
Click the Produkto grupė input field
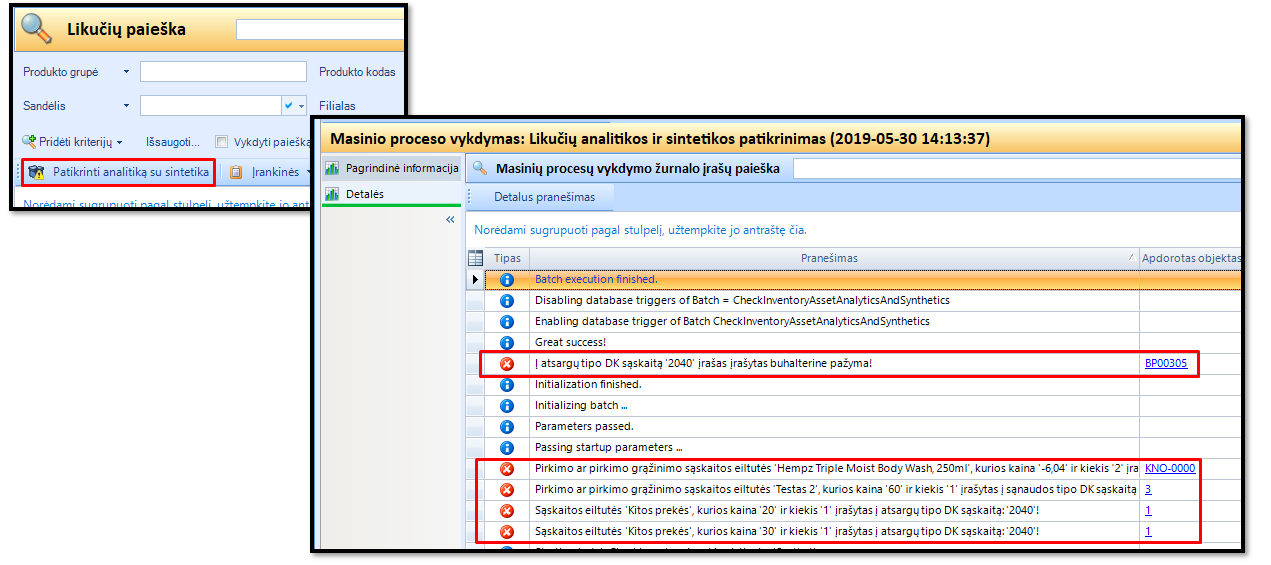223,72
